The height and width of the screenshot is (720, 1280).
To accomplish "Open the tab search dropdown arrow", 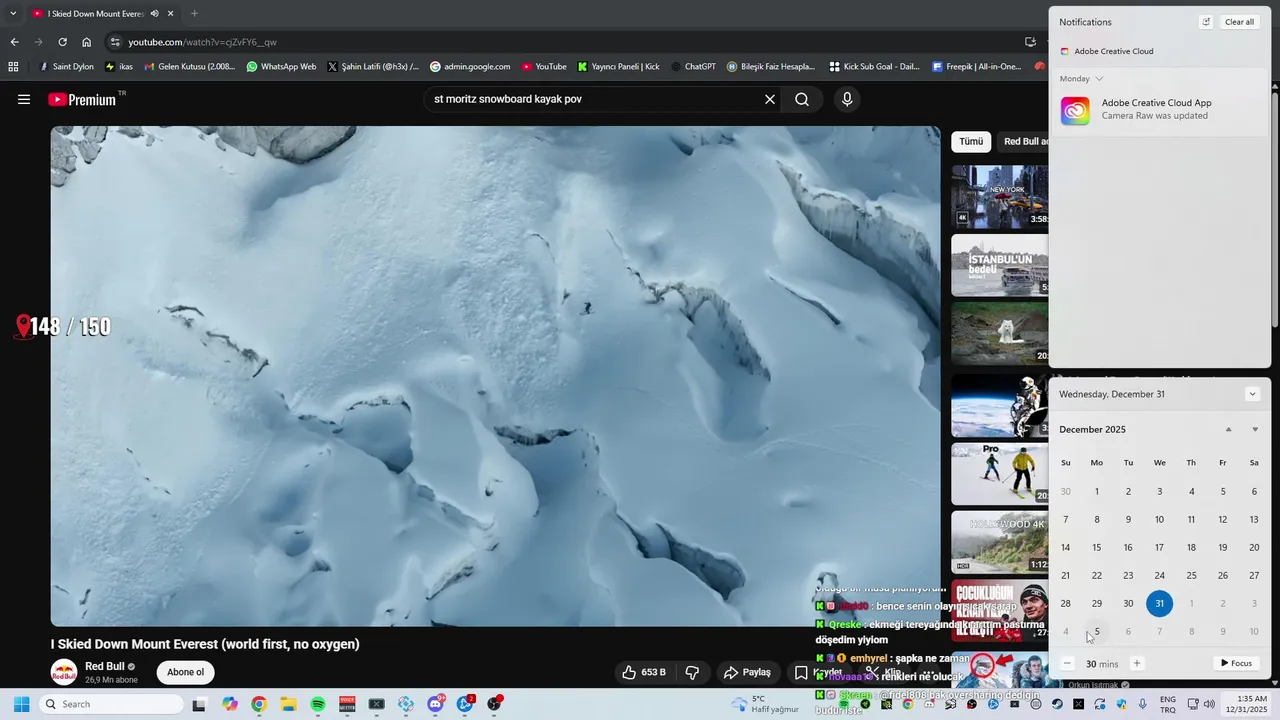I will click(x=13, y=14).
